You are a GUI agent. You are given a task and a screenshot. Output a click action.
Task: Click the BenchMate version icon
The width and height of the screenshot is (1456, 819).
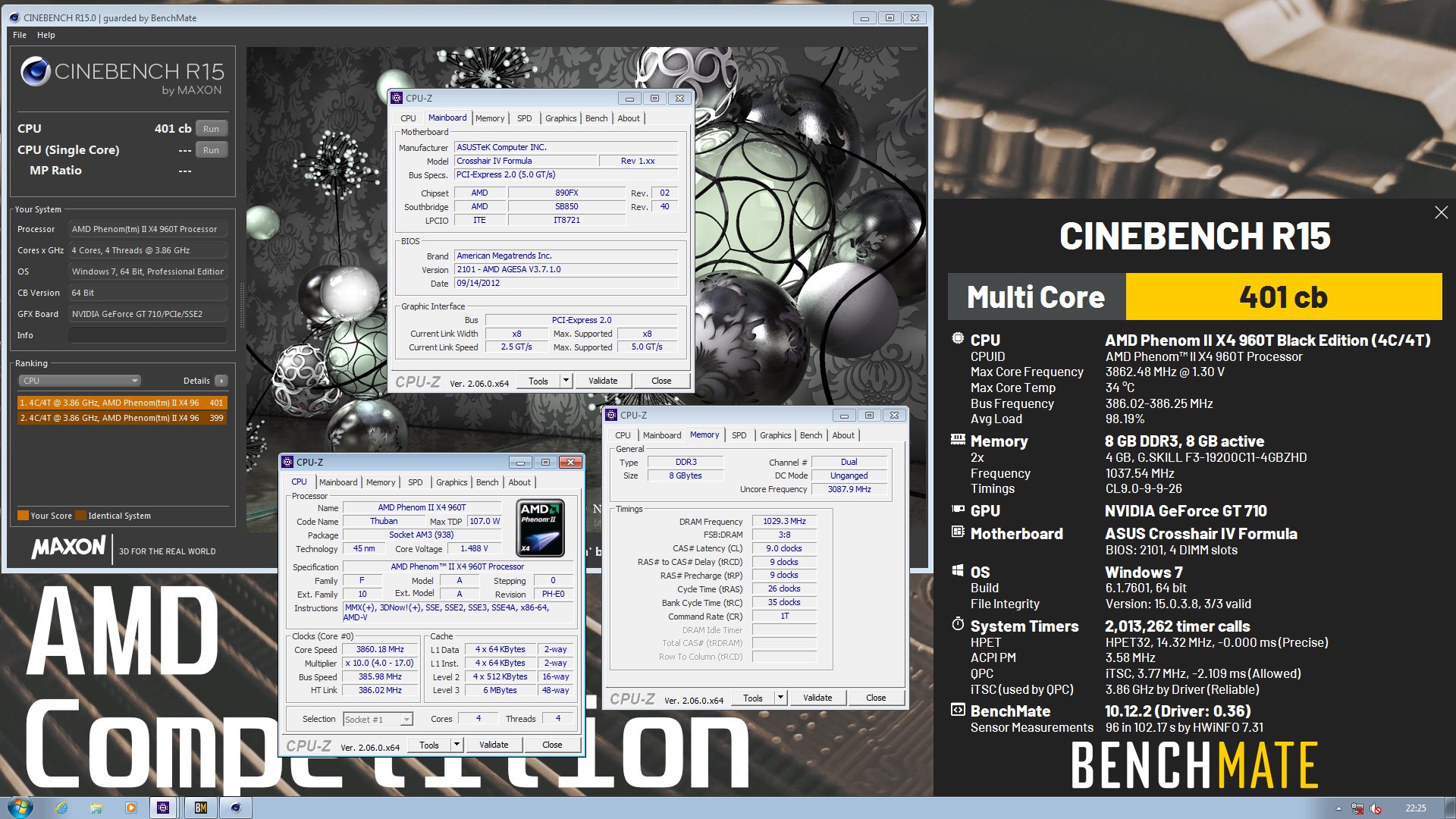pos(958,710)
